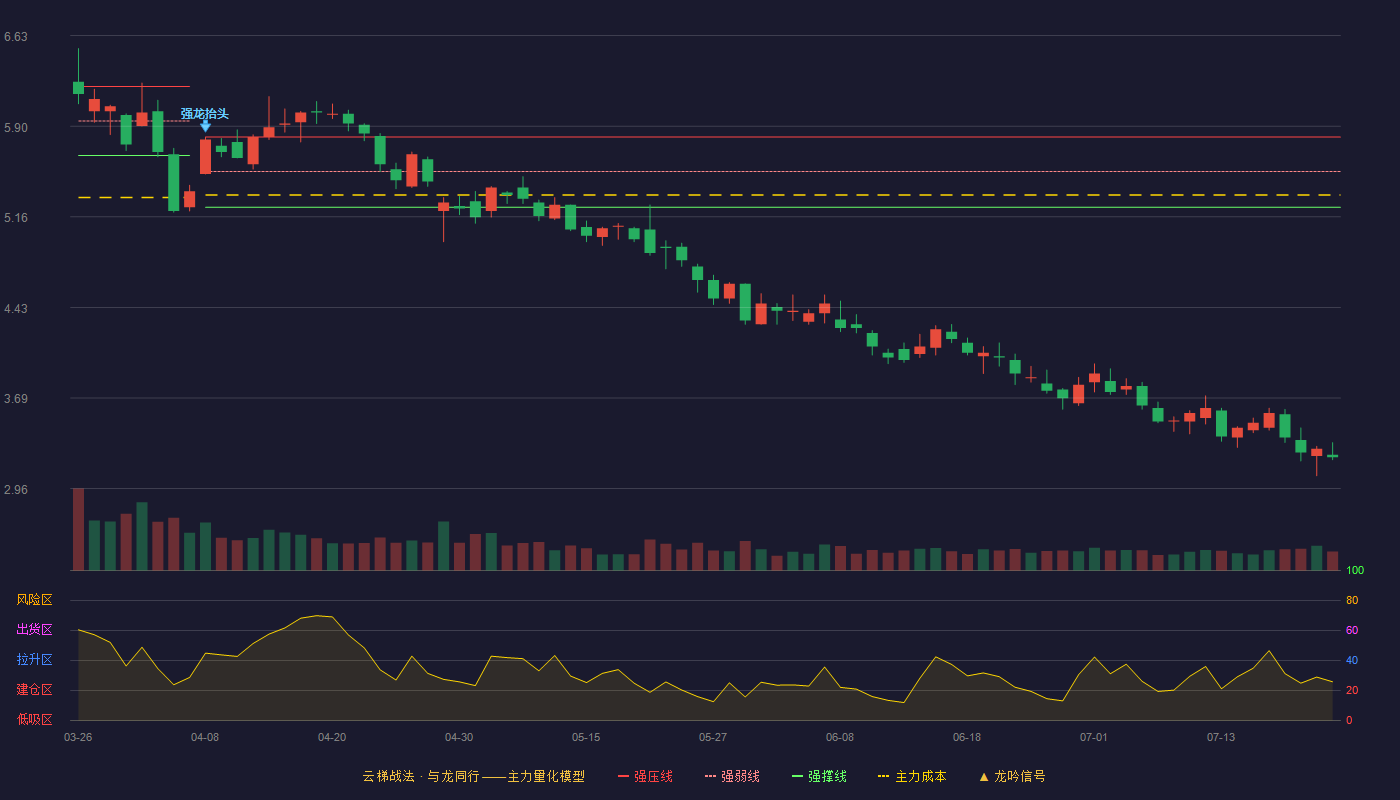Click the 6.63 price axis label

click(x=15, y=37)
